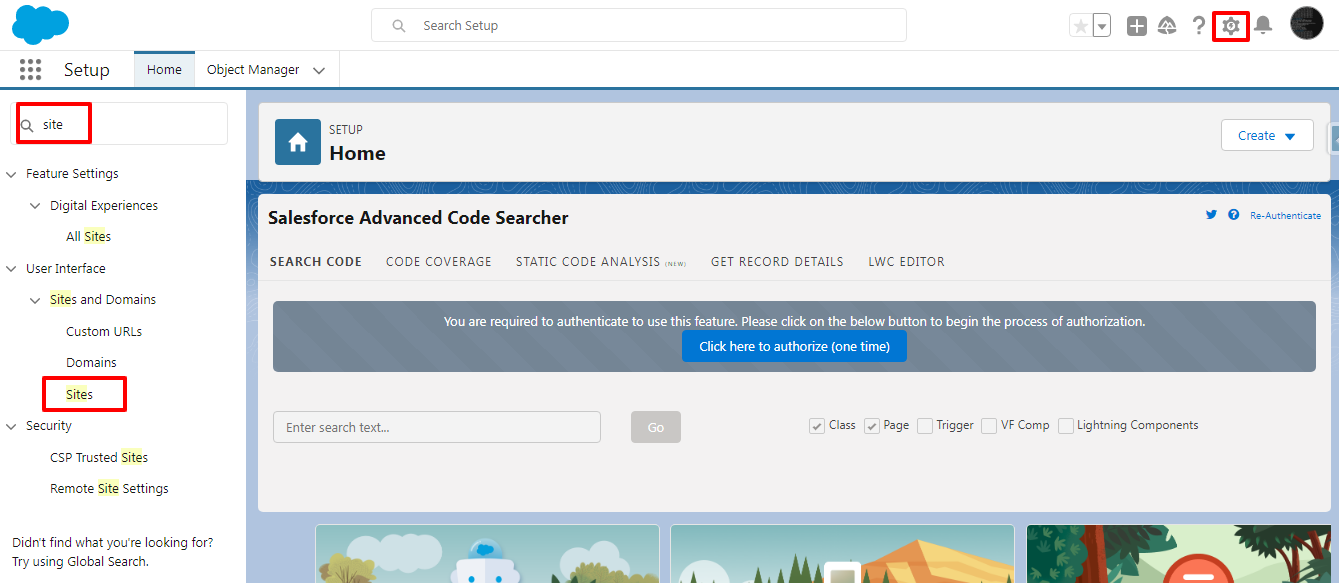
Task: Enable the VF Comp checkbox
Action: [989, 426]
